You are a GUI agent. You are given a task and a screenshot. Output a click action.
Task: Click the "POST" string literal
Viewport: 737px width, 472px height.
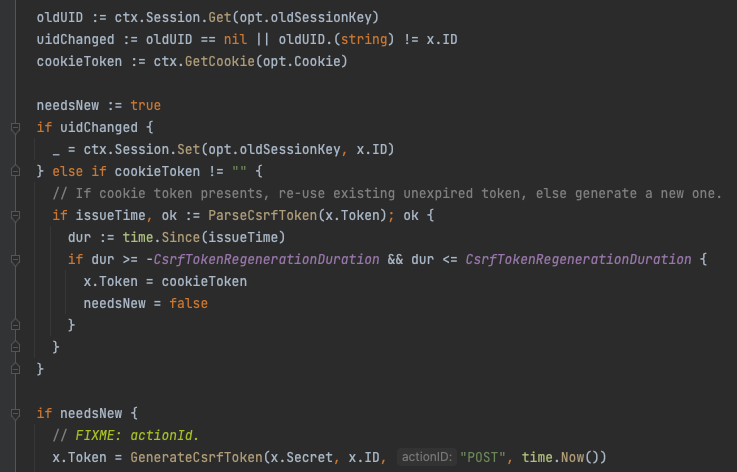point(483,457)
